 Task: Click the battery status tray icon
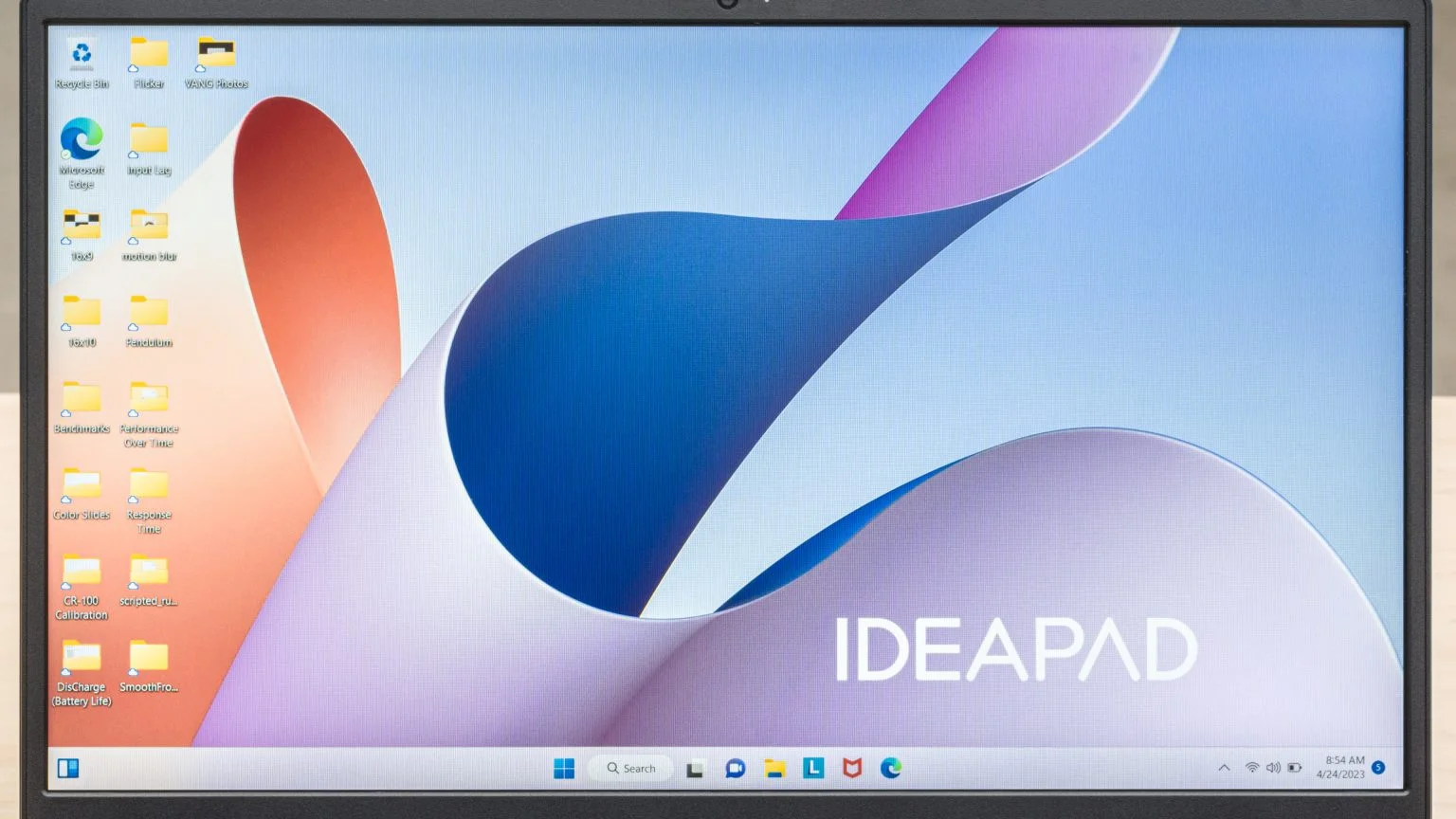click(1295, 768)
